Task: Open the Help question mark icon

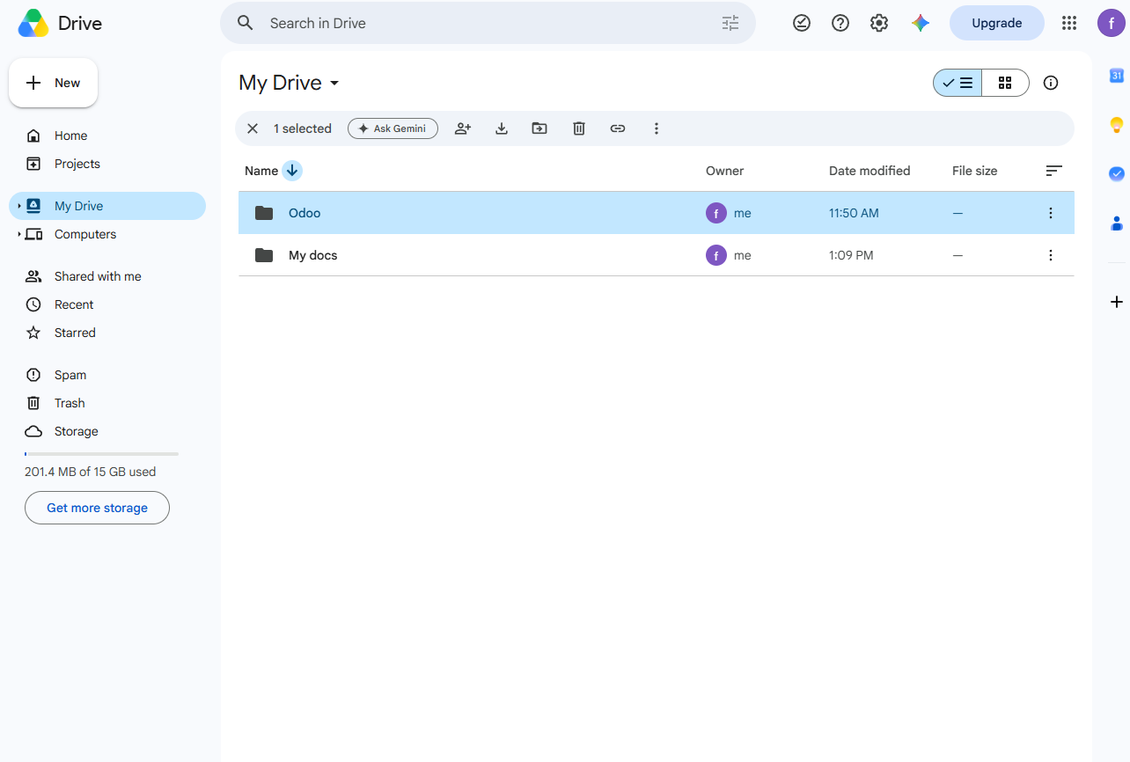Action: click(x=840, y=23)
